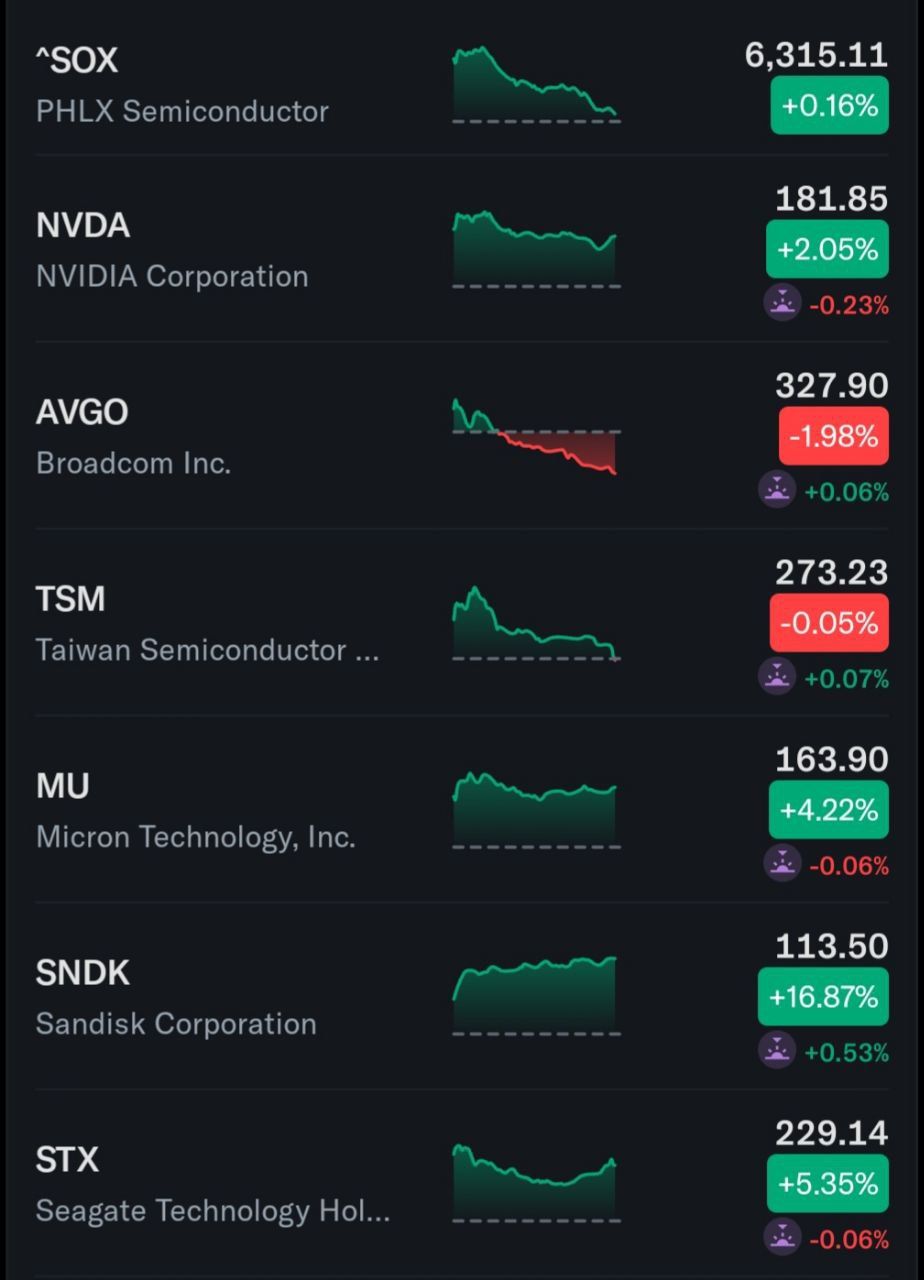This screenshot has height=1280, width=924.
Task: Open the ^SOX sparkline chart
Action: point(536,85)
